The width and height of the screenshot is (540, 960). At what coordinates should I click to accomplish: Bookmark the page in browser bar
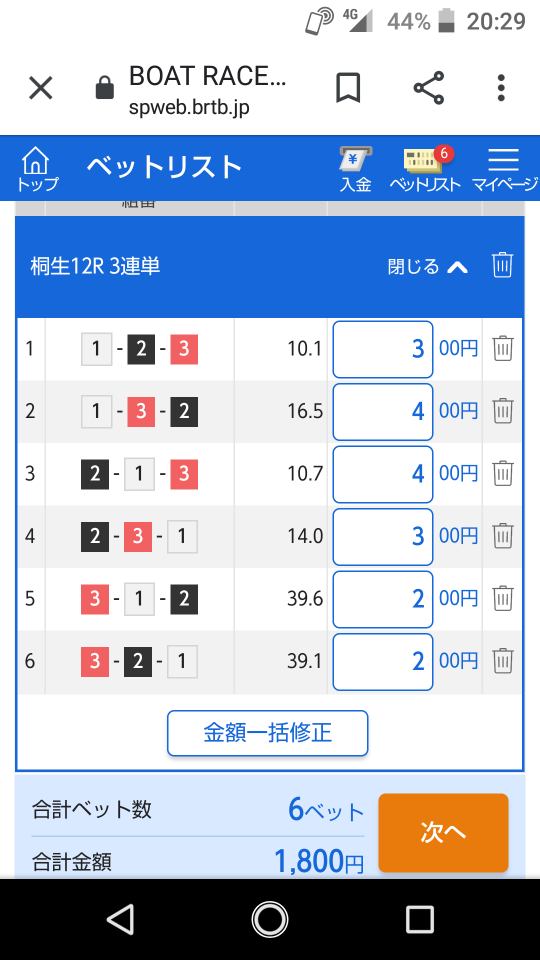point(348,88)
